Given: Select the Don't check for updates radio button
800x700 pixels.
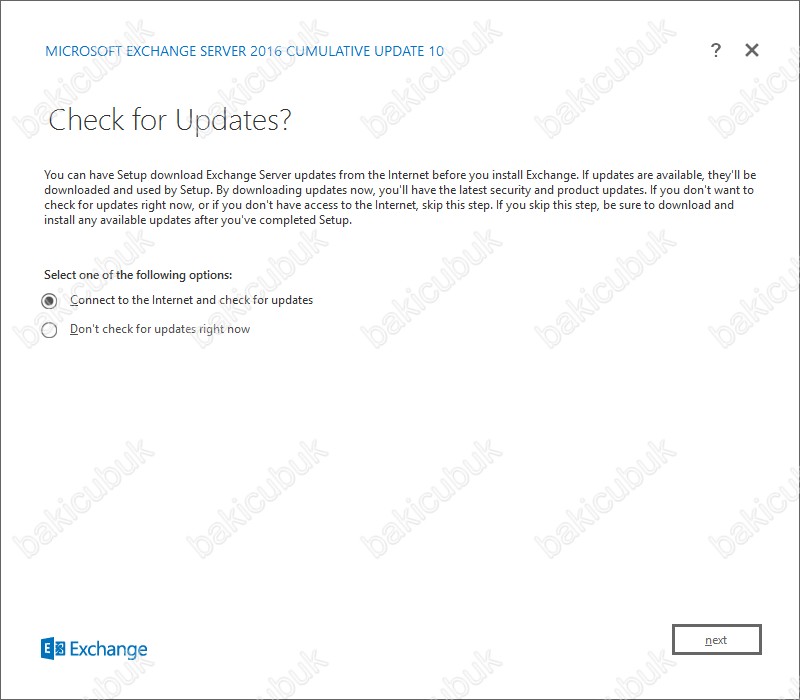Looking at the screenshot, I should pos(49,330).
